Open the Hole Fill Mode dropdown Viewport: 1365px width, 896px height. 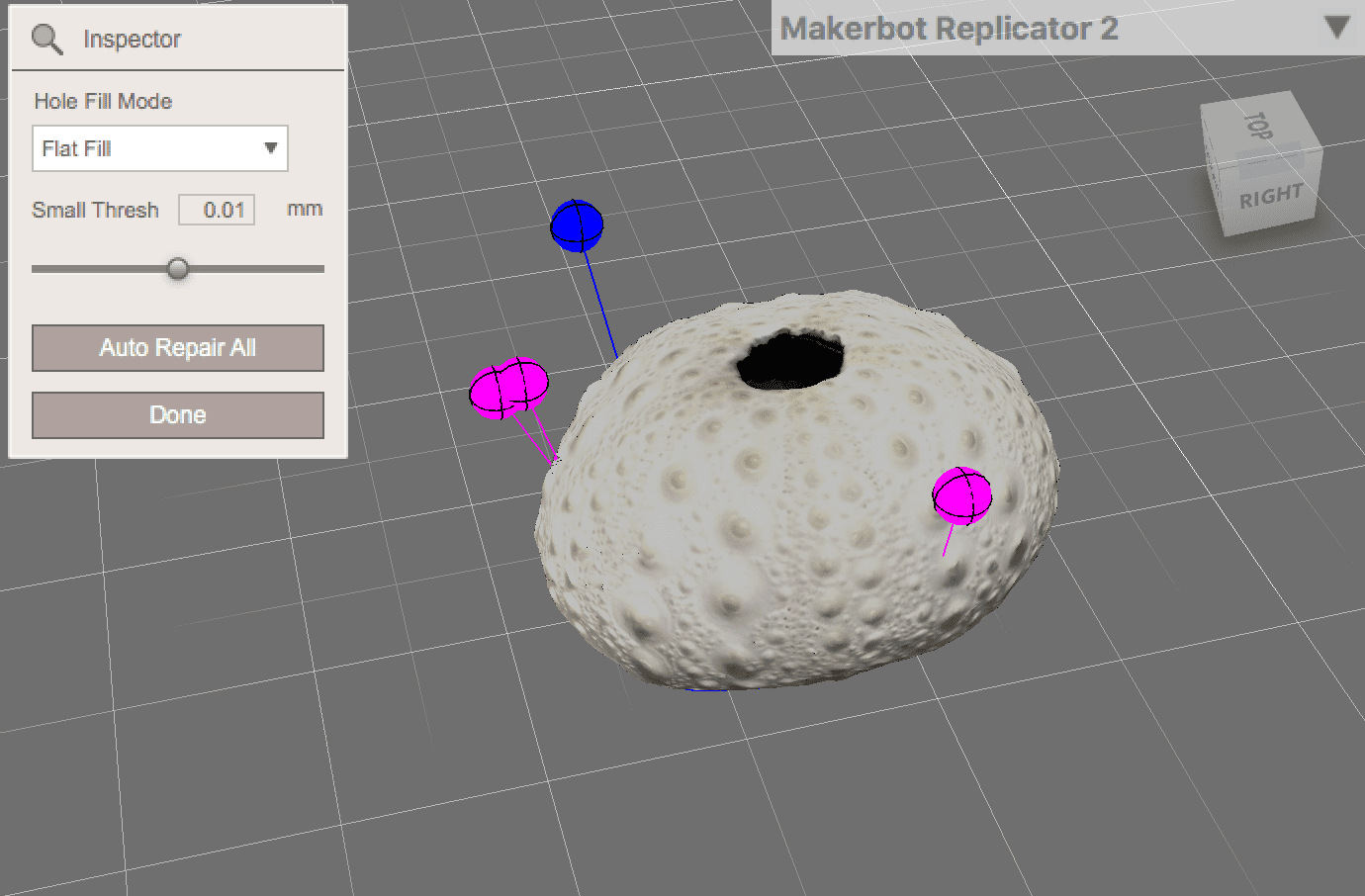[x=160, y=148]
